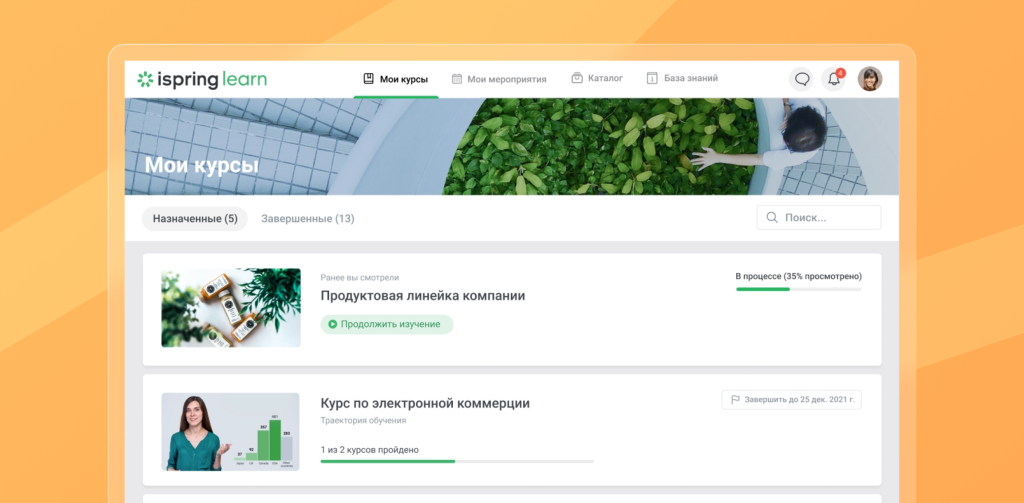Click the knowledge base icon beside База знаний

[652, 78]
